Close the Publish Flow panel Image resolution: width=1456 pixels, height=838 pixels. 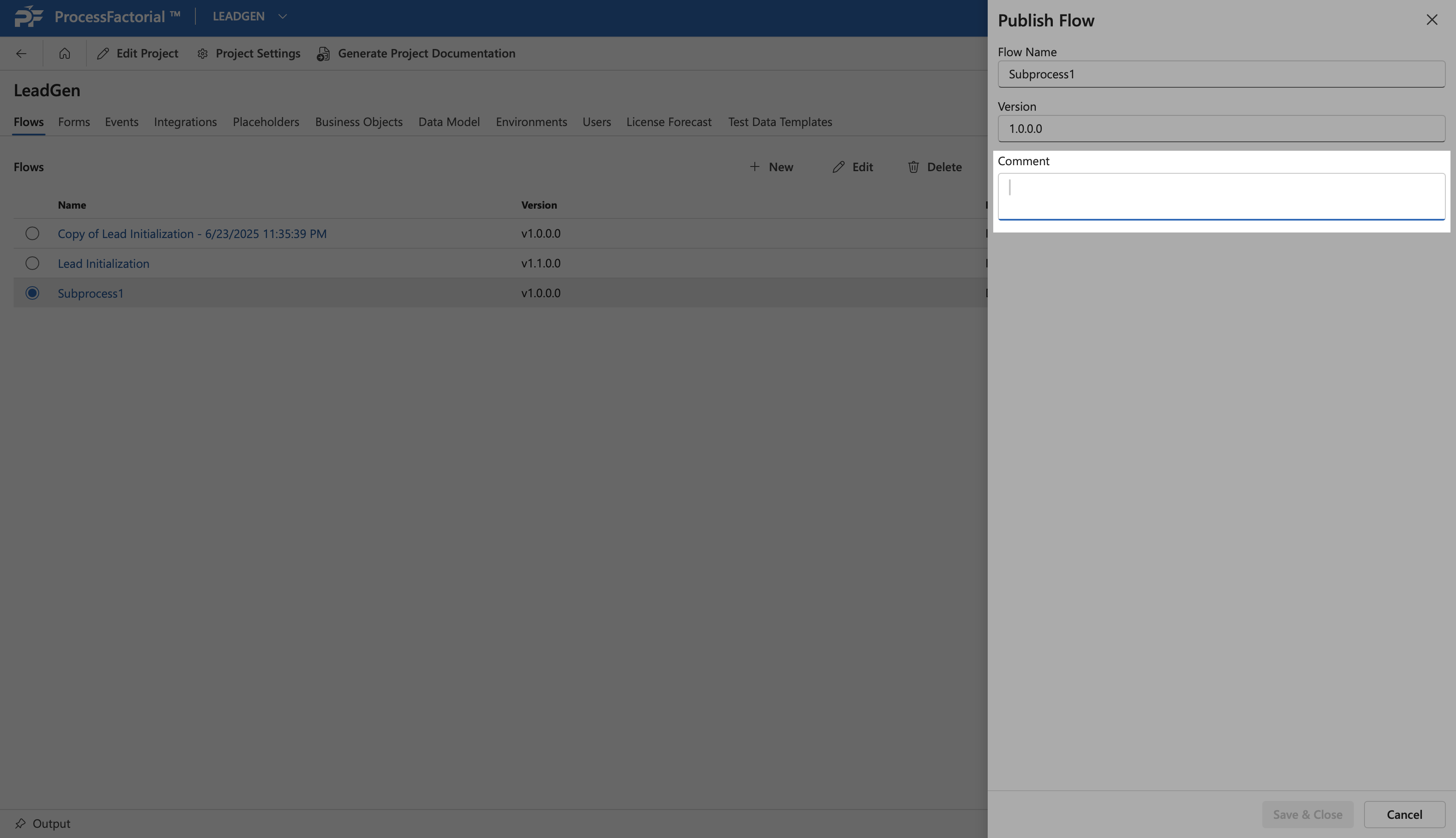[1431, 20]
